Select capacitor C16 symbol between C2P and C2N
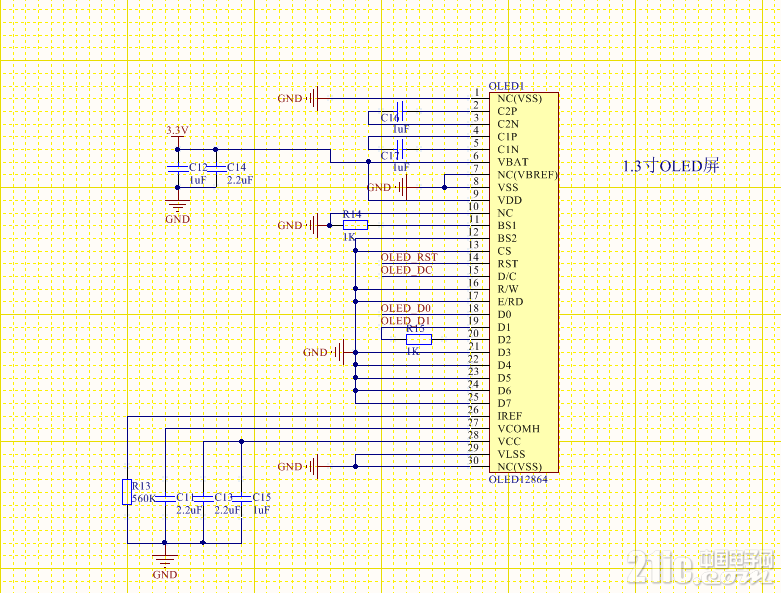The height and width of the screenshot is (593, 781). coord(400,112)
